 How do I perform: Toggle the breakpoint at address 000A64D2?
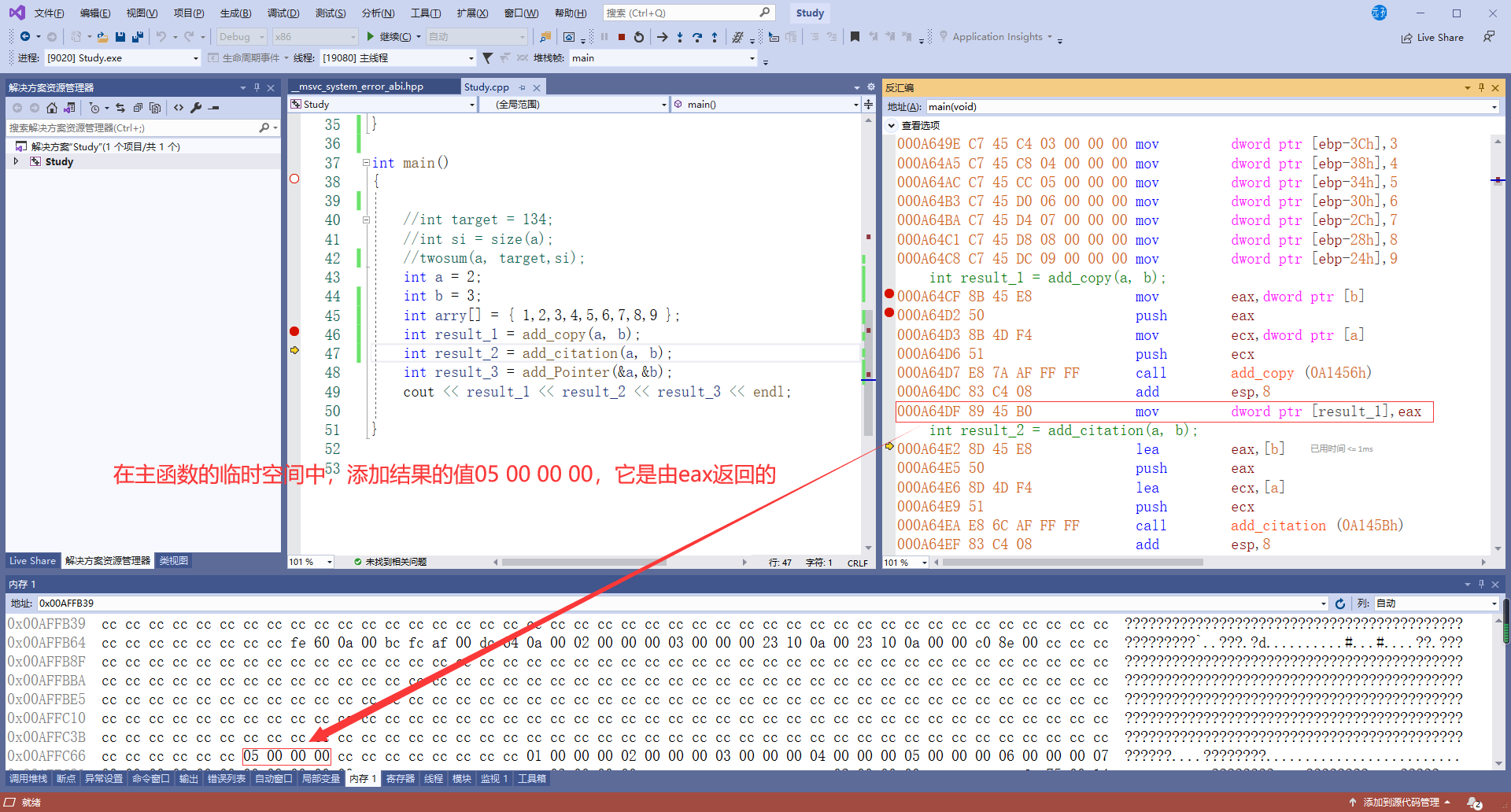[x=889, y=312]
